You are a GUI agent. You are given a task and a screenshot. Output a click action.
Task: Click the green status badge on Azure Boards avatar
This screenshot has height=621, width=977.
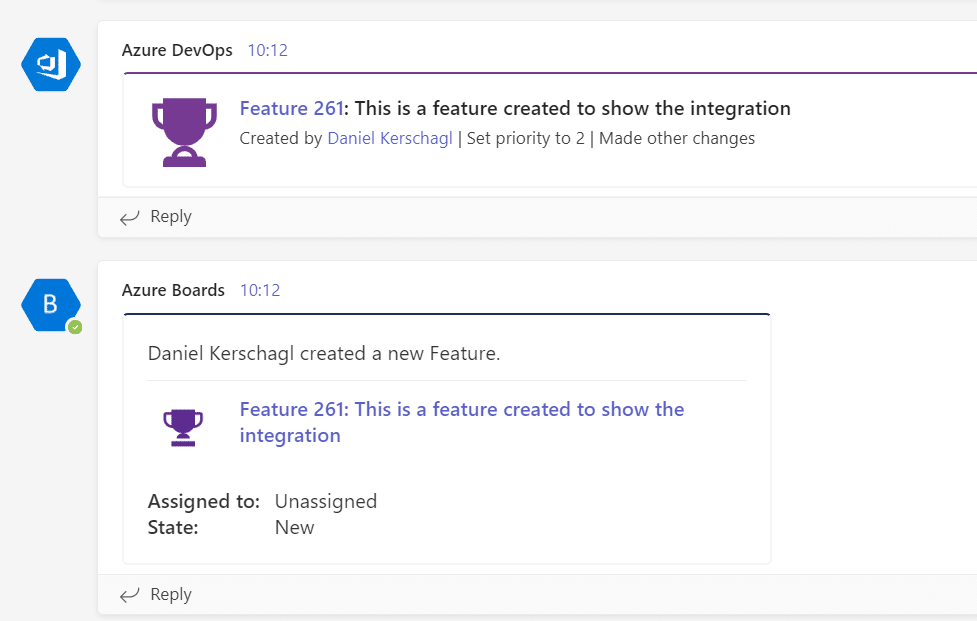pyautogui.click(x=75, y=327)
